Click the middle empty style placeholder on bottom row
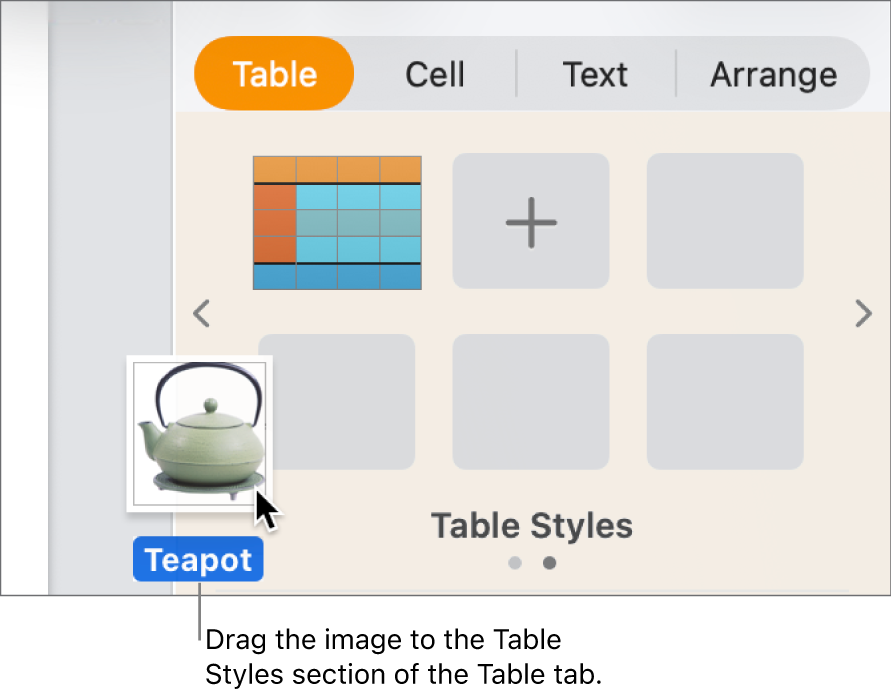This screenshot has height=692, width=891. coord(530,401)
